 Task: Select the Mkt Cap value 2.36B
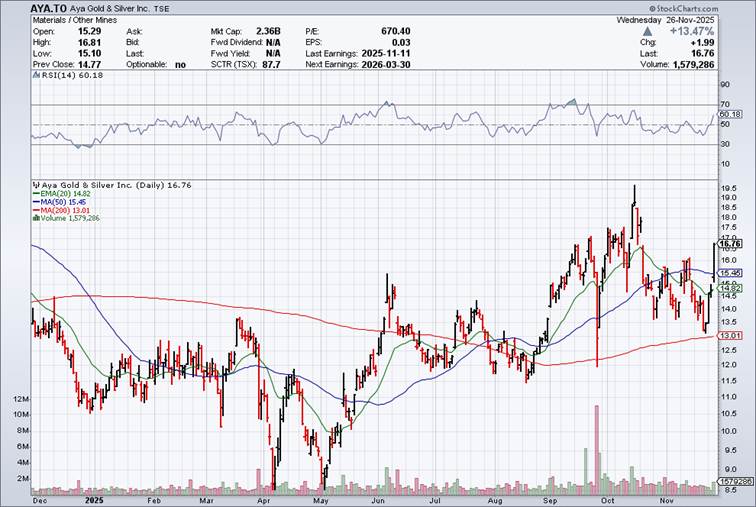coord(268,31)
